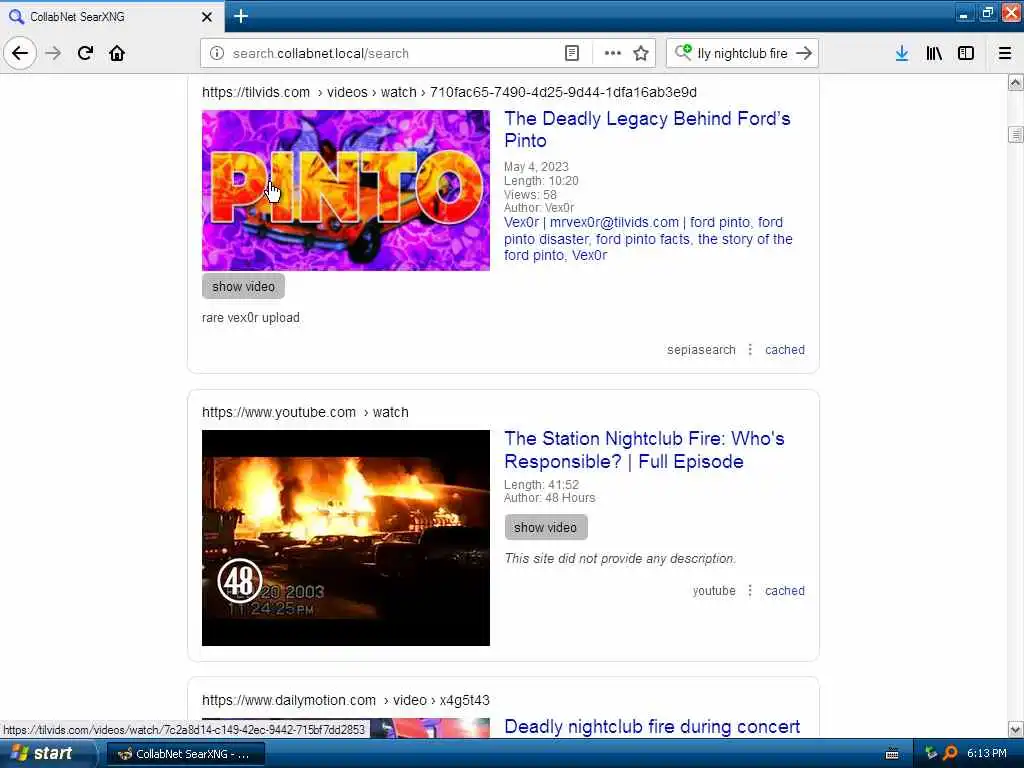
Task: Open a new browser tab
Action: point(241,16)
